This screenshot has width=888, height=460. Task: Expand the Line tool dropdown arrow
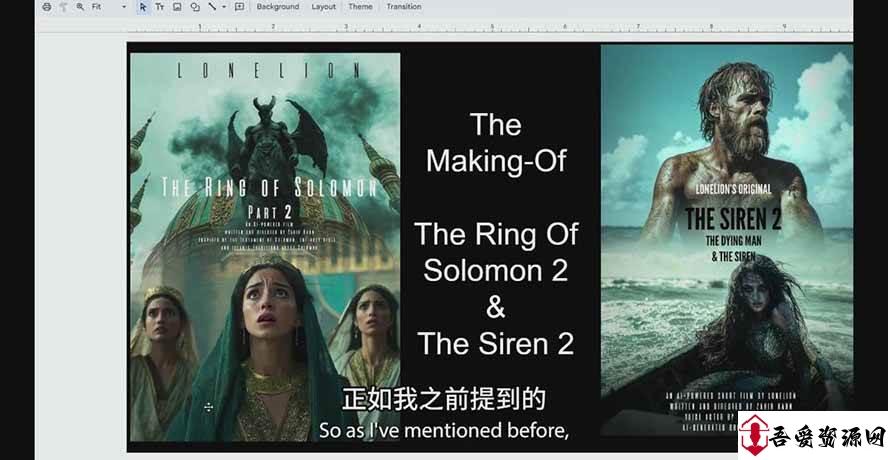(223, 7)
